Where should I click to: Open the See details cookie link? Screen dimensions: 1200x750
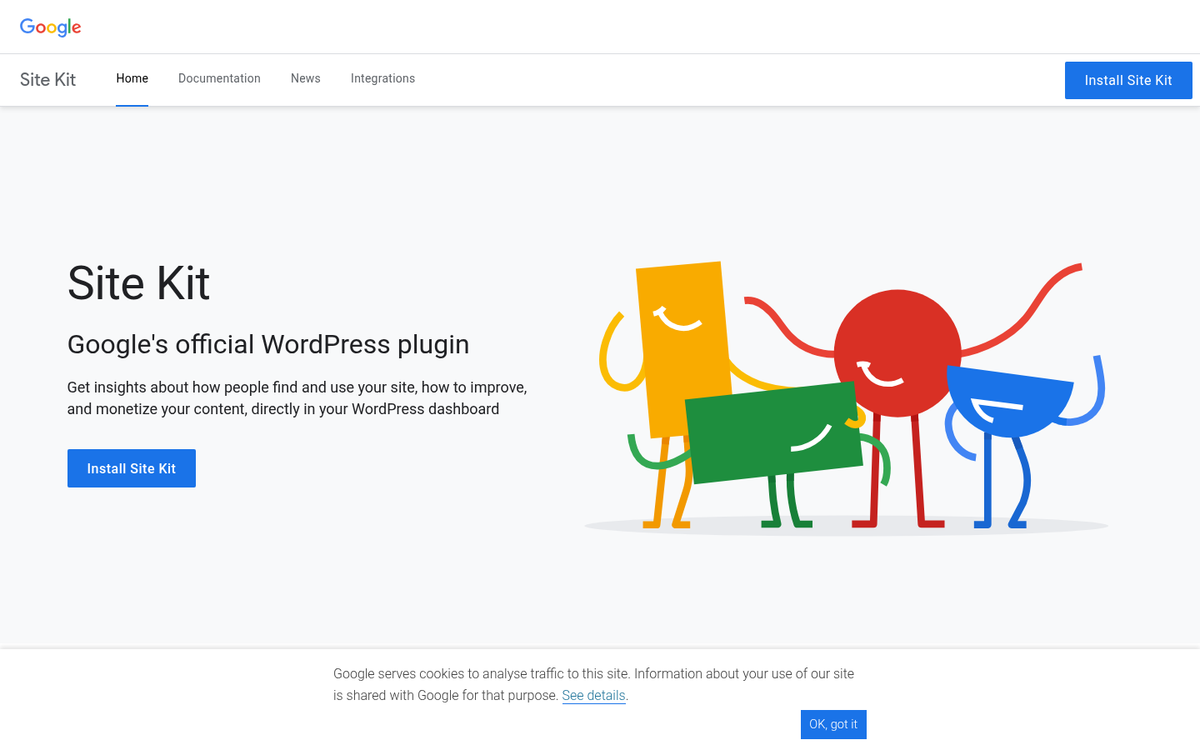tap(593, 695)
